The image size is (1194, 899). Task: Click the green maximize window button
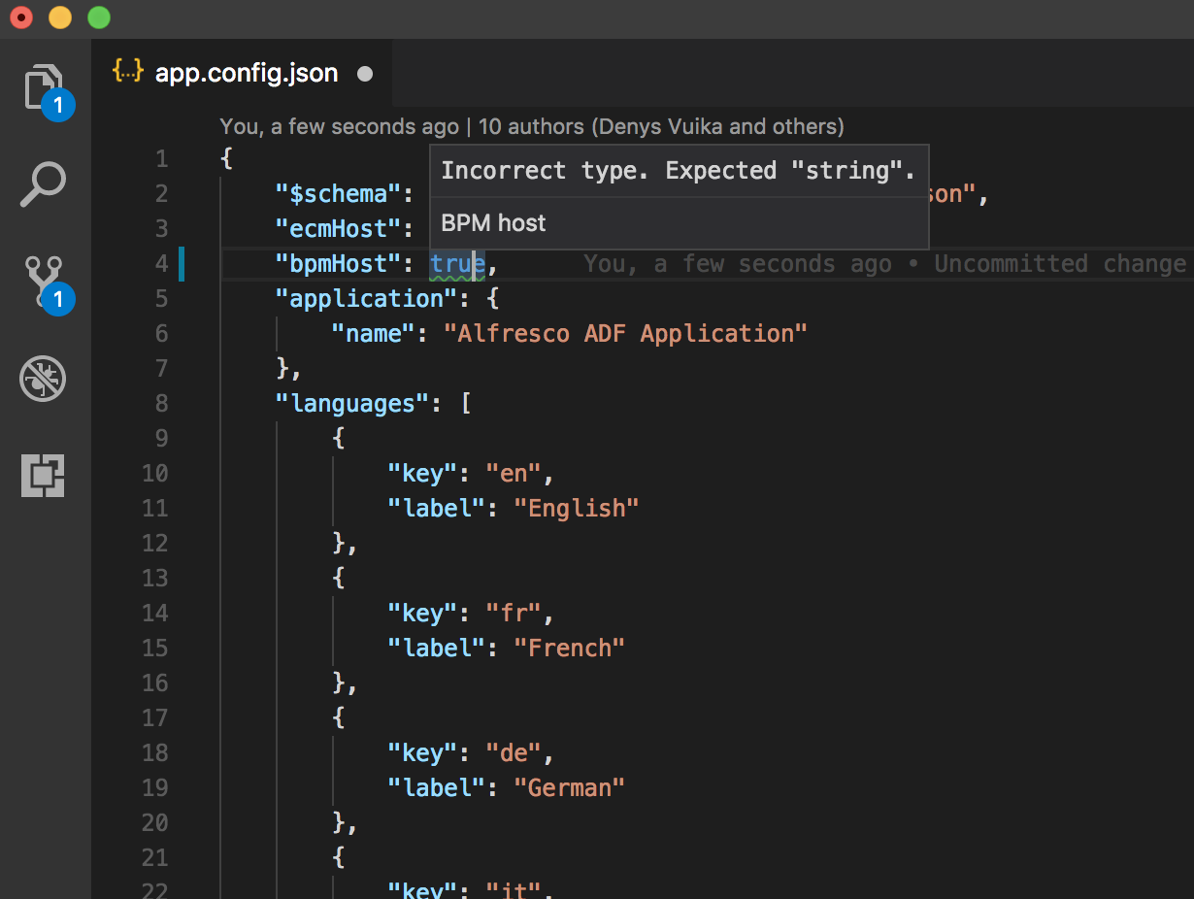pyautogui.click(x=99, y=18)
